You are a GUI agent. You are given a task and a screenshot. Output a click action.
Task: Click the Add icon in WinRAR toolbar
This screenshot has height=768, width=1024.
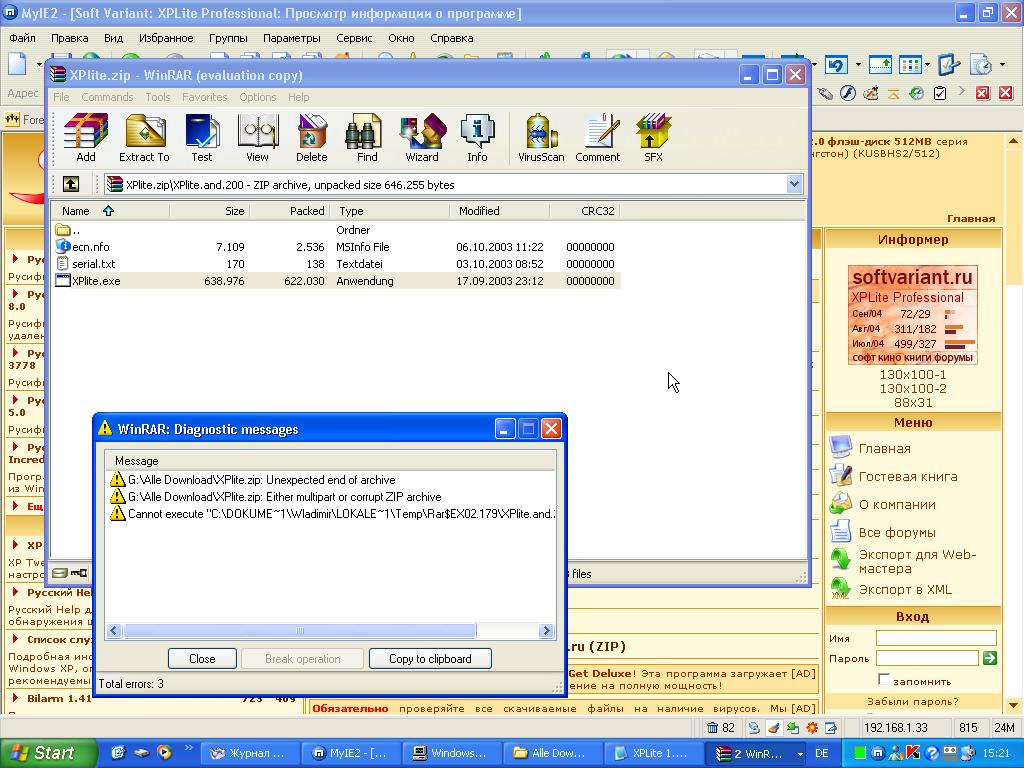point(86,138)
